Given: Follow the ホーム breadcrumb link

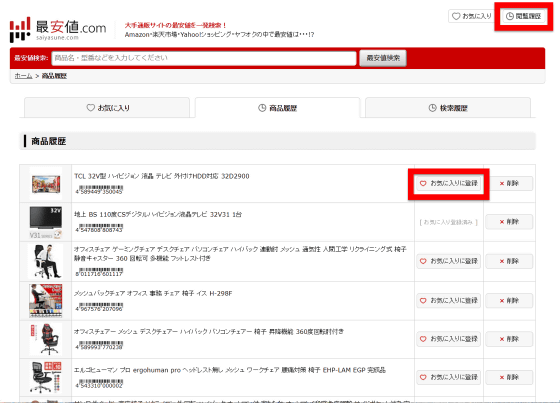Looking at the screenshot, I should tap(24, 76).
